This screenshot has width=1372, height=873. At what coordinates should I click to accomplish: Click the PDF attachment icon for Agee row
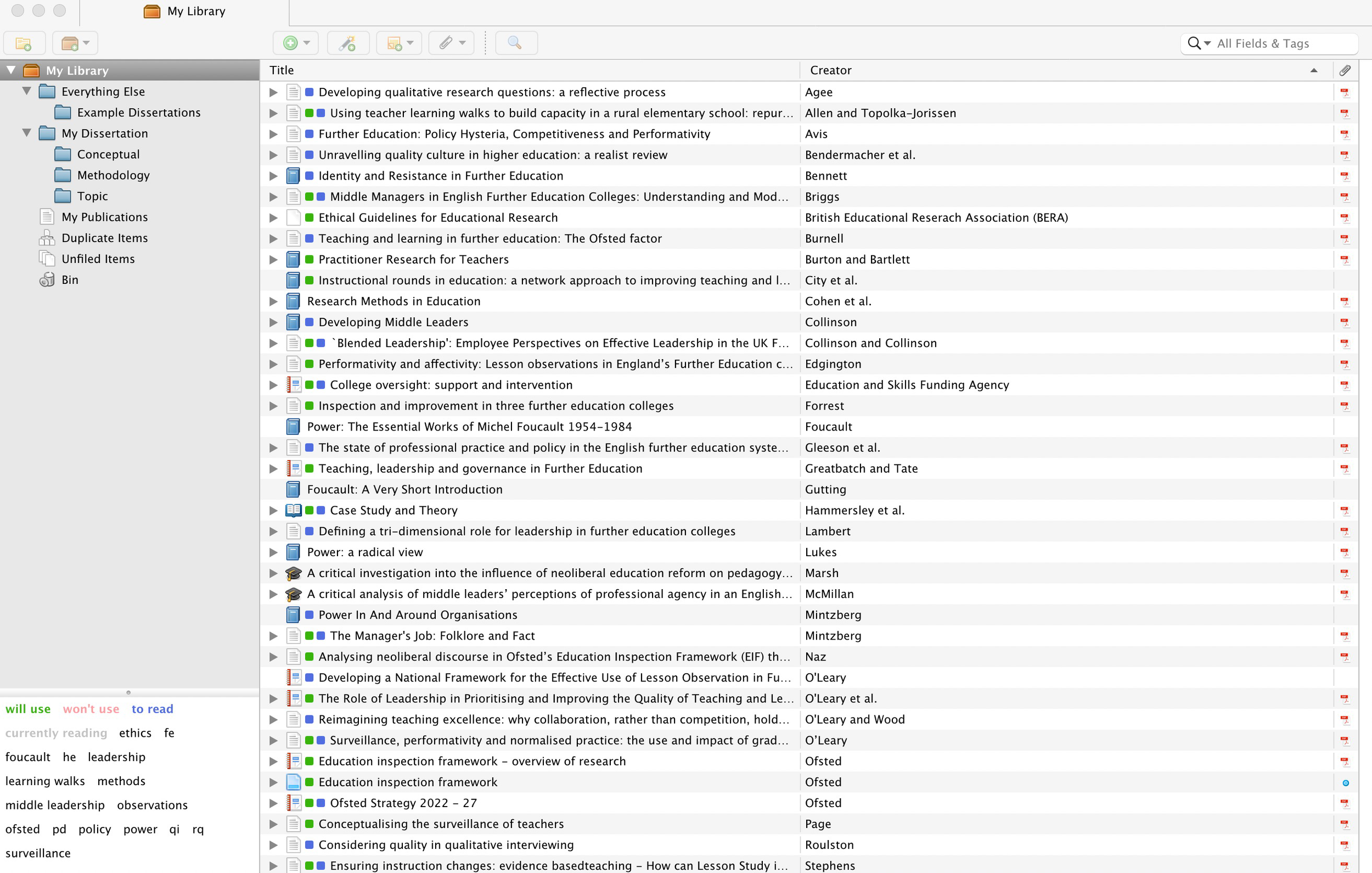coord(1345,92)
